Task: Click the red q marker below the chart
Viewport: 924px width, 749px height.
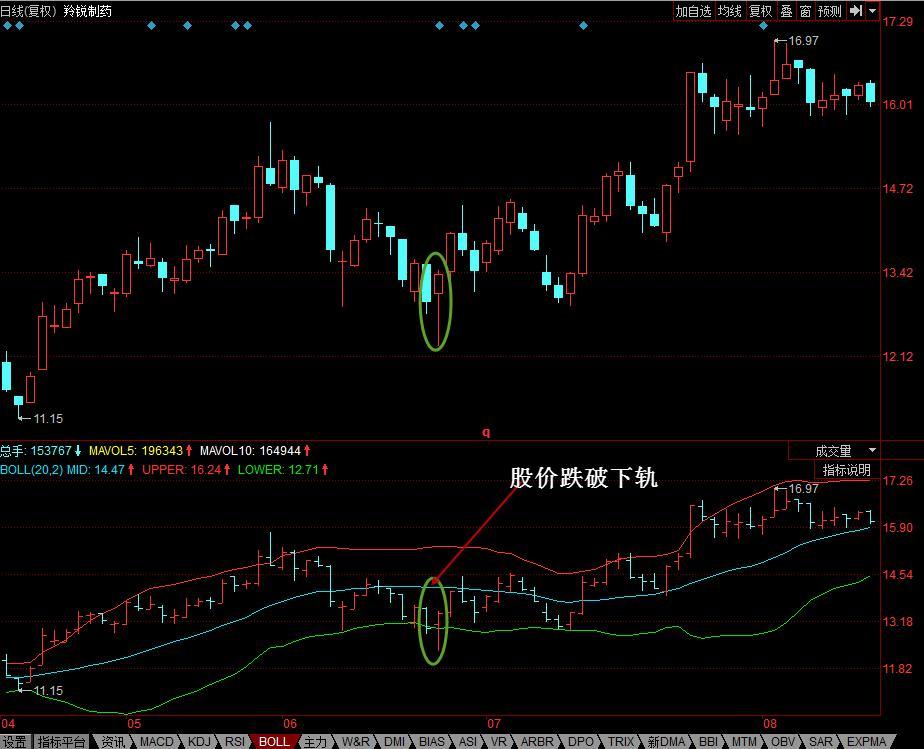Action: [486, 433]
